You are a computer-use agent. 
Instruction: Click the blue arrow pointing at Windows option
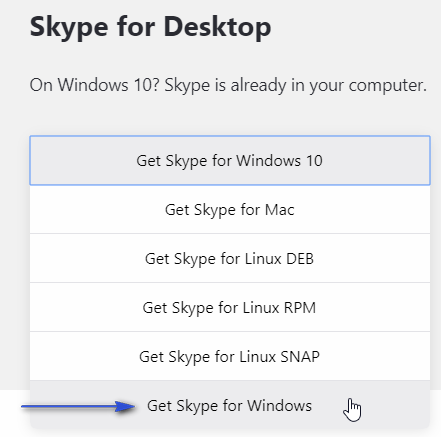pyautogui.click(x=78, y=406)
